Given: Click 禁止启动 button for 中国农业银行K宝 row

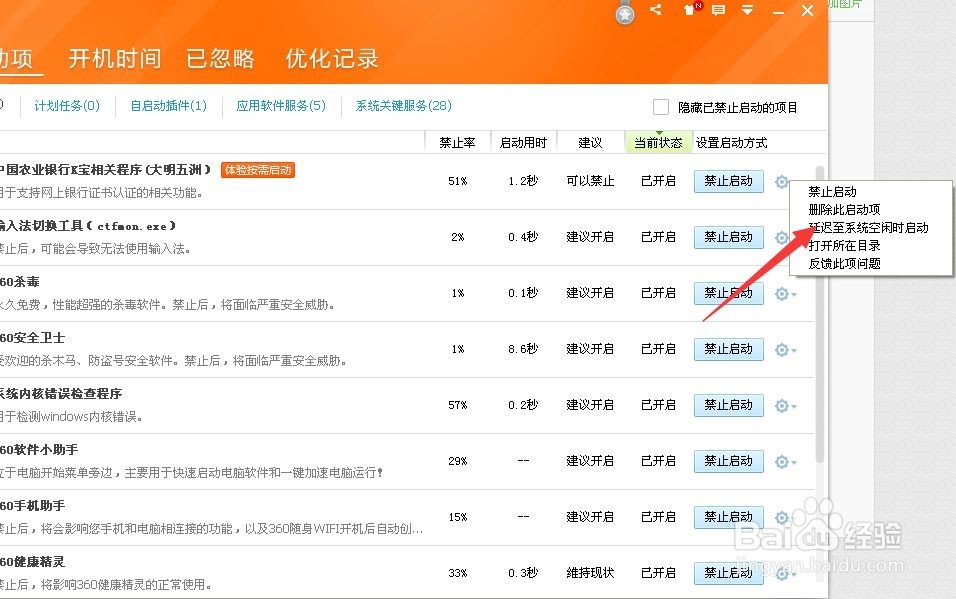Looking at the screenshot, I should [729, 181].
